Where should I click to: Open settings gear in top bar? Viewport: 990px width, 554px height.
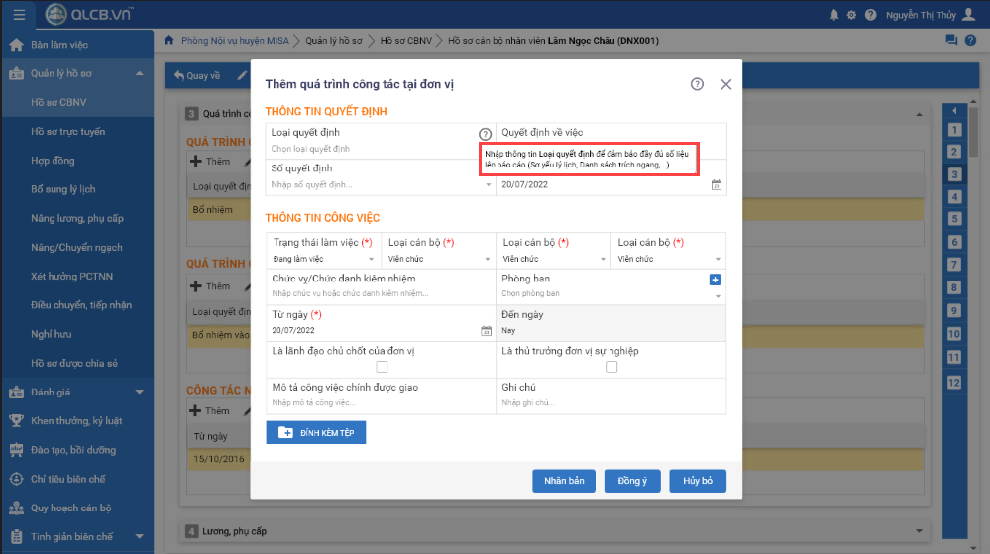(851, 15)
